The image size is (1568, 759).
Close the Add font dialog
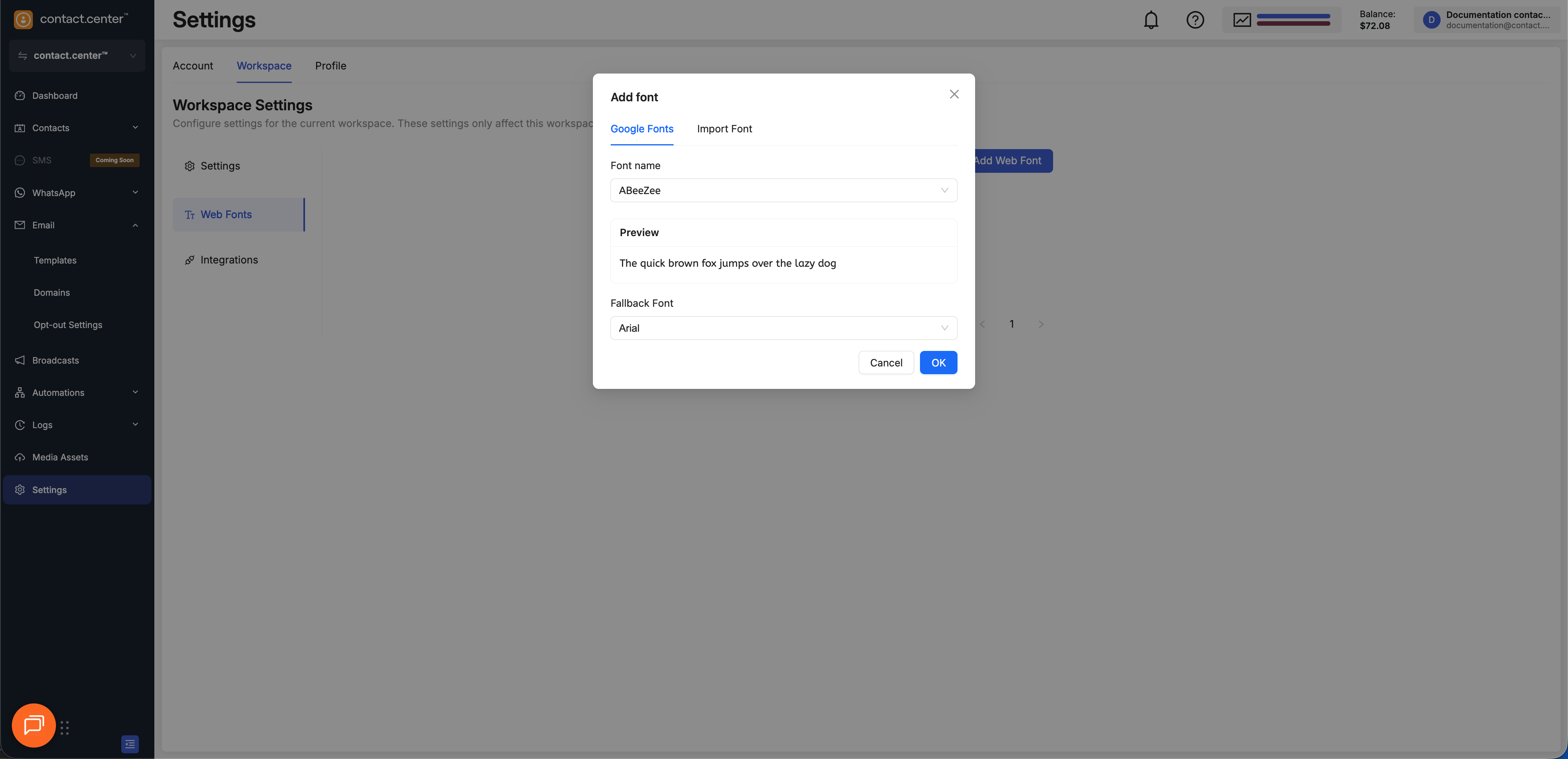[954, 94]
